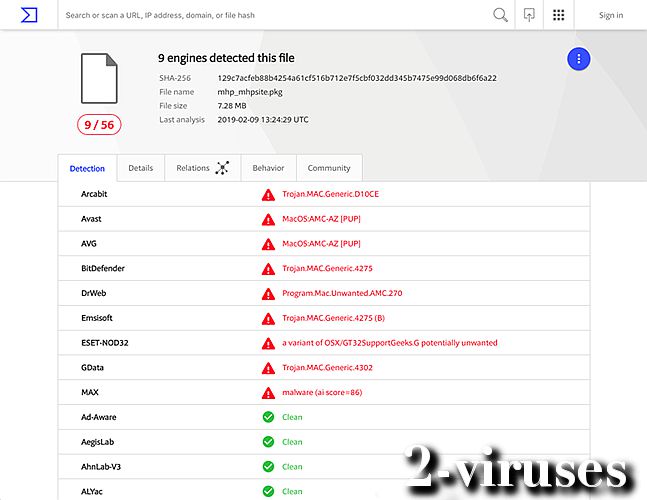Open the VirusTotal sigma logo home
This screenshot has width=647, height=500.
point(29,15)
